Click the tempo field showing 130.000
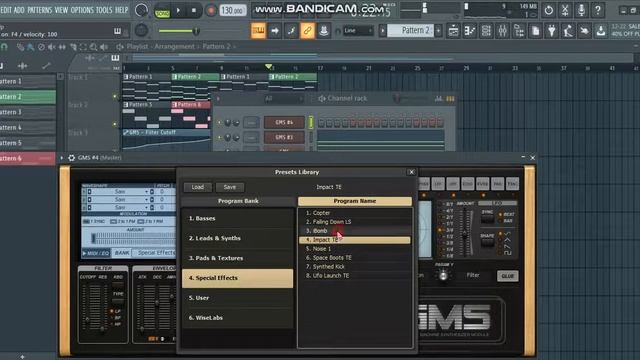 (x=233, y=11)
